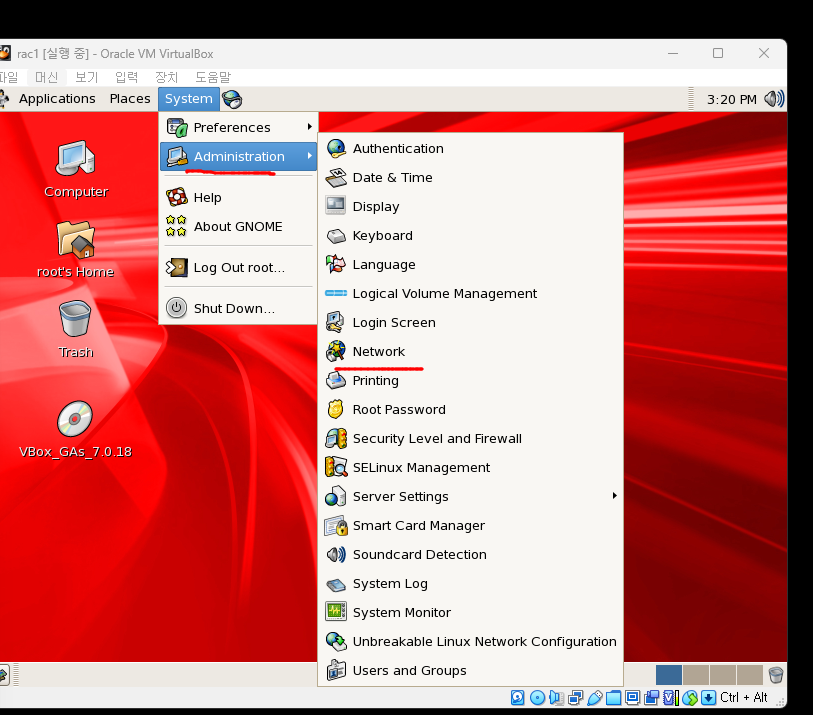Switch to fourth workspace square
Viewport: 813px width, 715px height.
tap(750, 675)
